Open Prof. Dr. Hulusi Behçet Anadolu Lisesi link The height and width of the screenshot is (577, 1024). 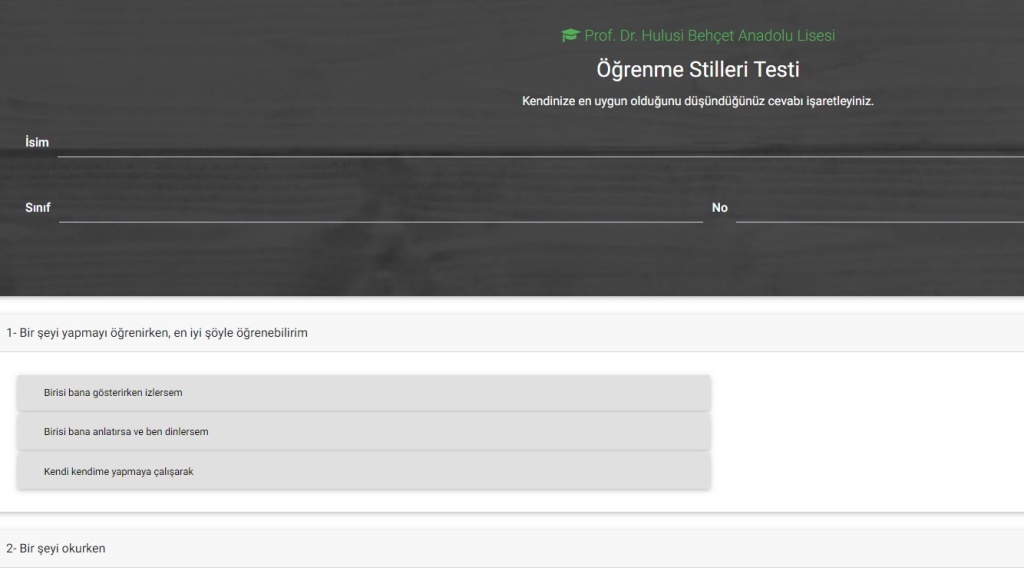[708, 36]
